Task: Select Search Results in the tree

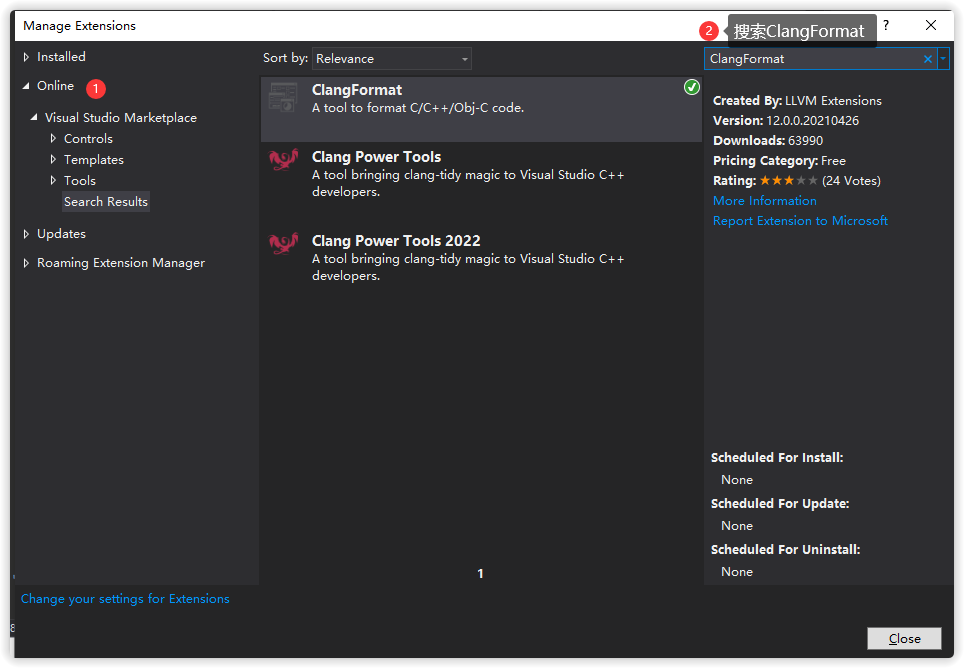Action: coord(105,202)
